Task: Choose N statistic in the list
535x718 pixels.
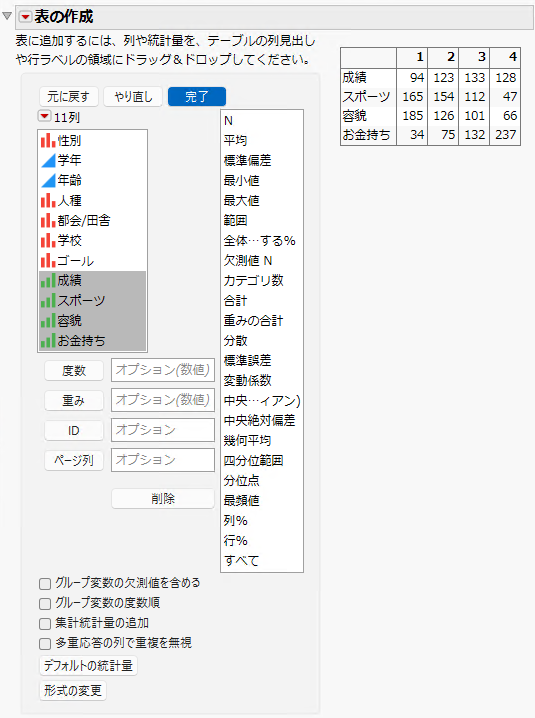Action: [x=228, y=120]
